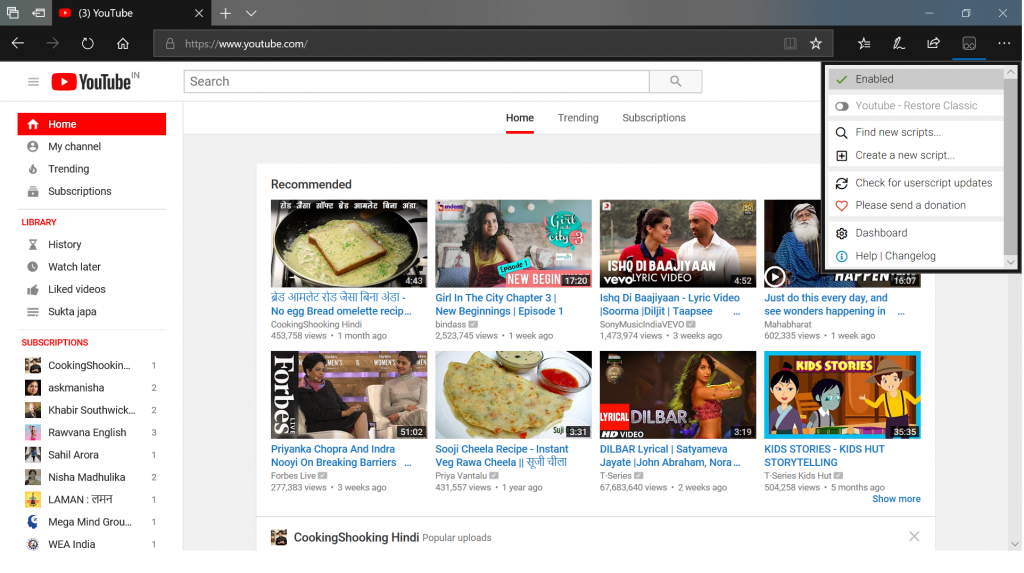Toggle reading view icon in address bar
Screen dimensions: 1024x573
click(x=790, y=44)
